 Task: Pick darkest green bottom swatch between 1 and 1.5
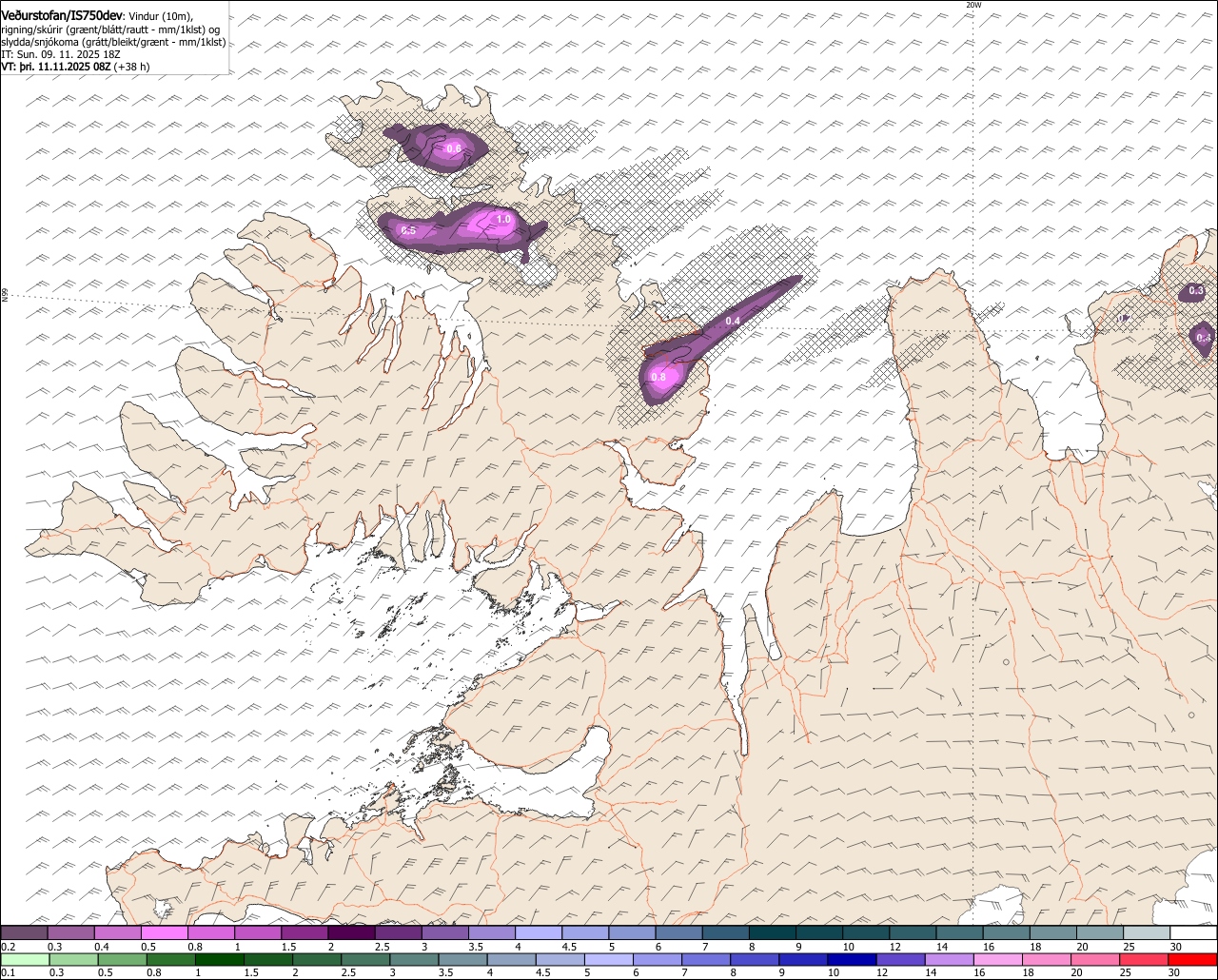(219, 959)
